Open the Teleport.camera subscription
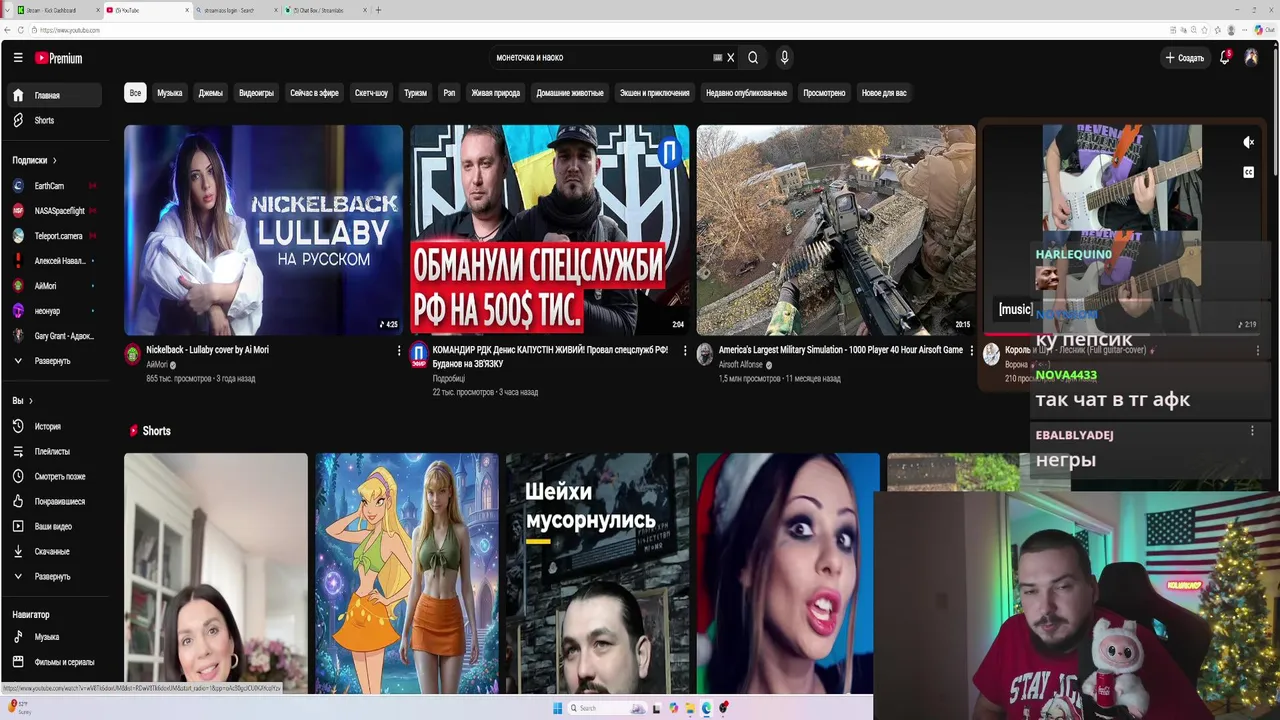 coord(56,236)
